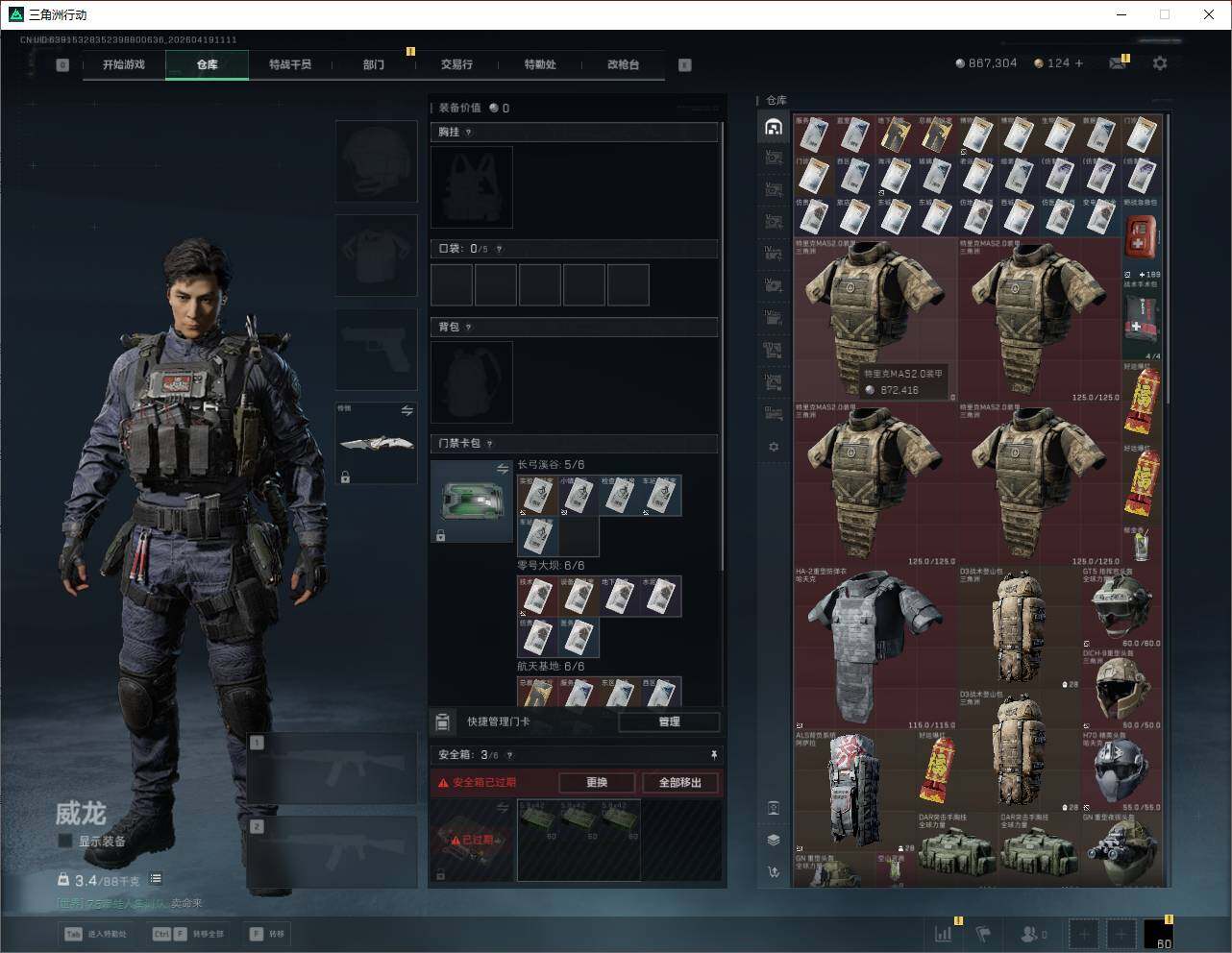The height and width of the screenshot is (953, 1232).
Task: Click the 口袋 help question mark
Action: (x=499, y=249)
